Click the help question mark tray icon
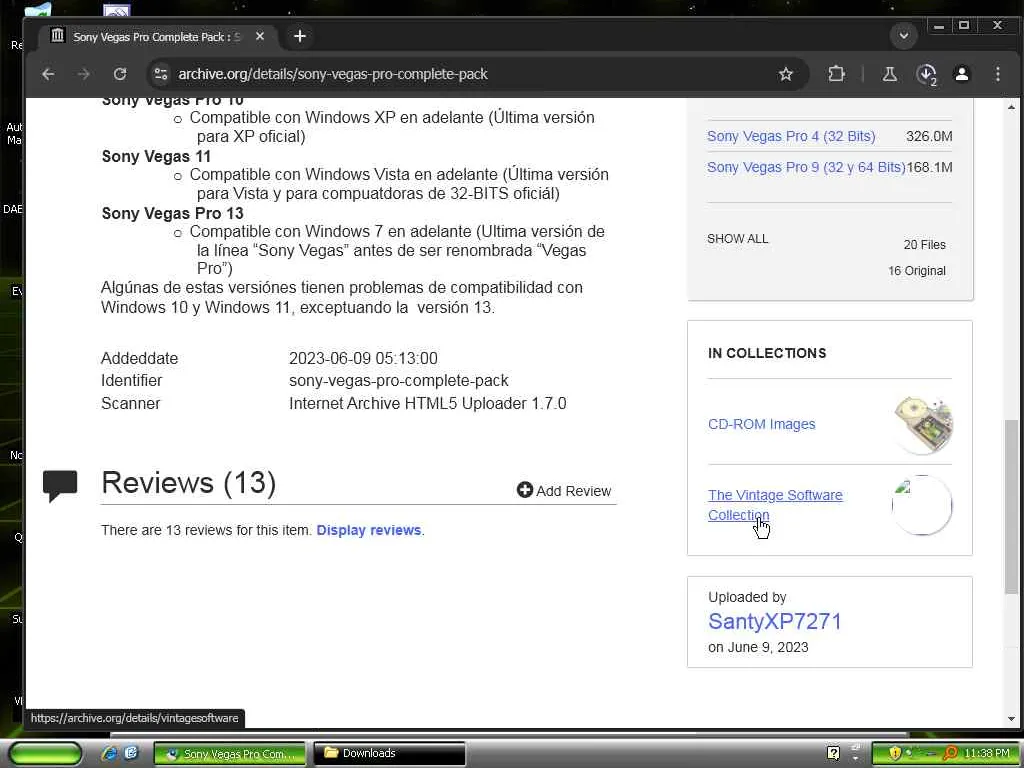Screen dimensions: 1024x768 [x=833, y=753]
